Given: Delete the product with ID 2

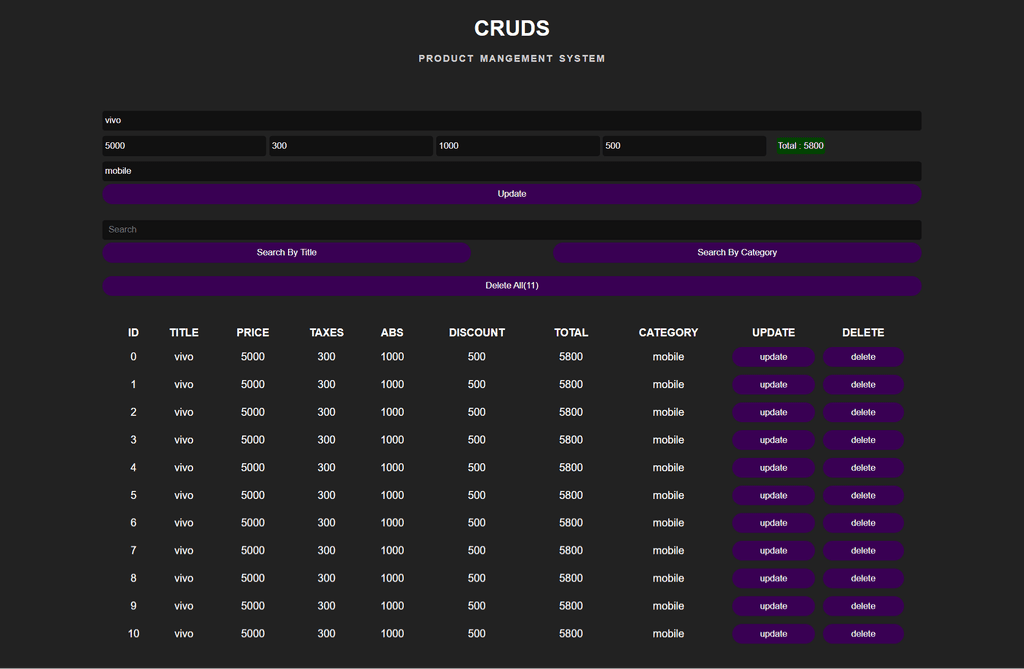Looking at the screenshot, I should (x=863, y=412).
